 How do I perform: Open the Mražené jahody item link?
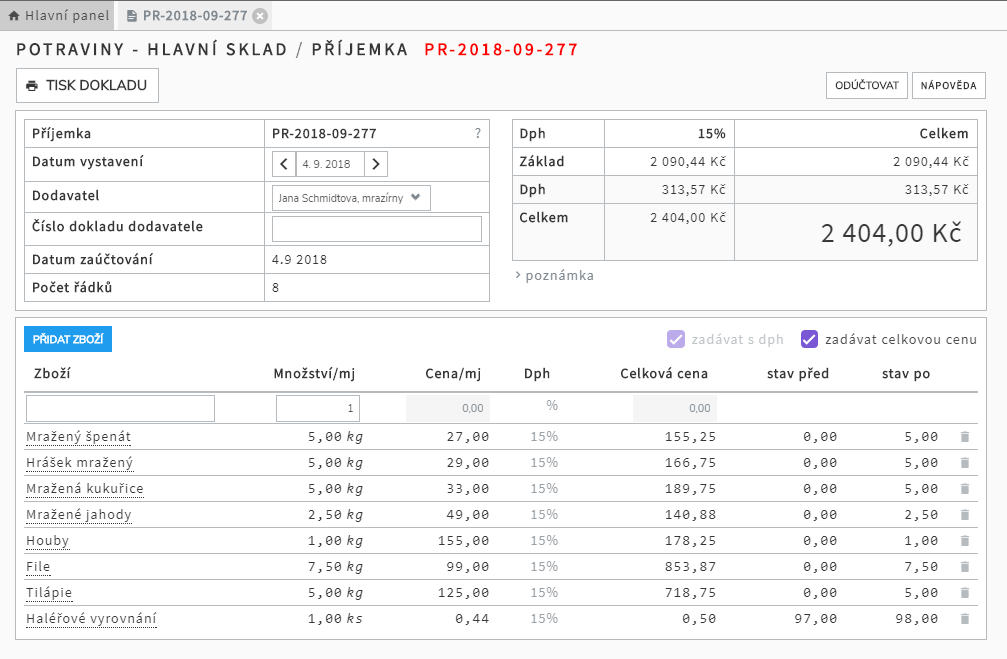click(x=79, y=515)
